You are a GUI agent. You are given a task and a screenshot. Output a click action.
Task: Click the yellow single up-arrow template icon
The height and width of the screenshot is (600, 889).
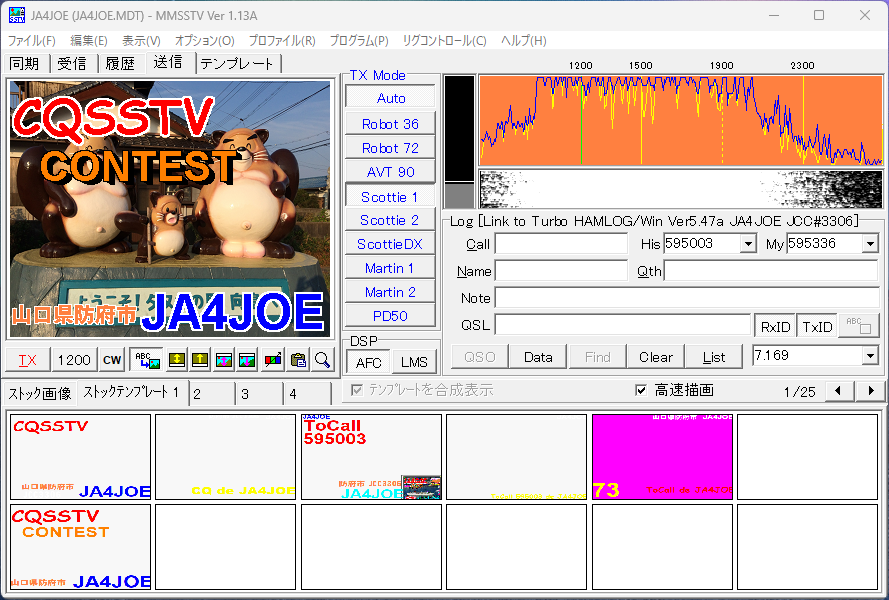[200, 360]
